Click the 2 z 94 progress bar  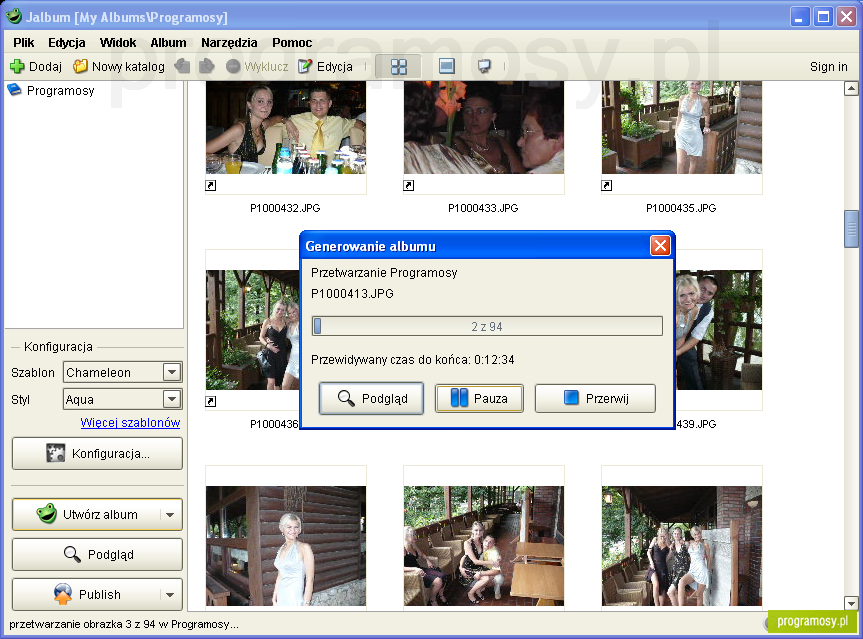pos(487,326)
